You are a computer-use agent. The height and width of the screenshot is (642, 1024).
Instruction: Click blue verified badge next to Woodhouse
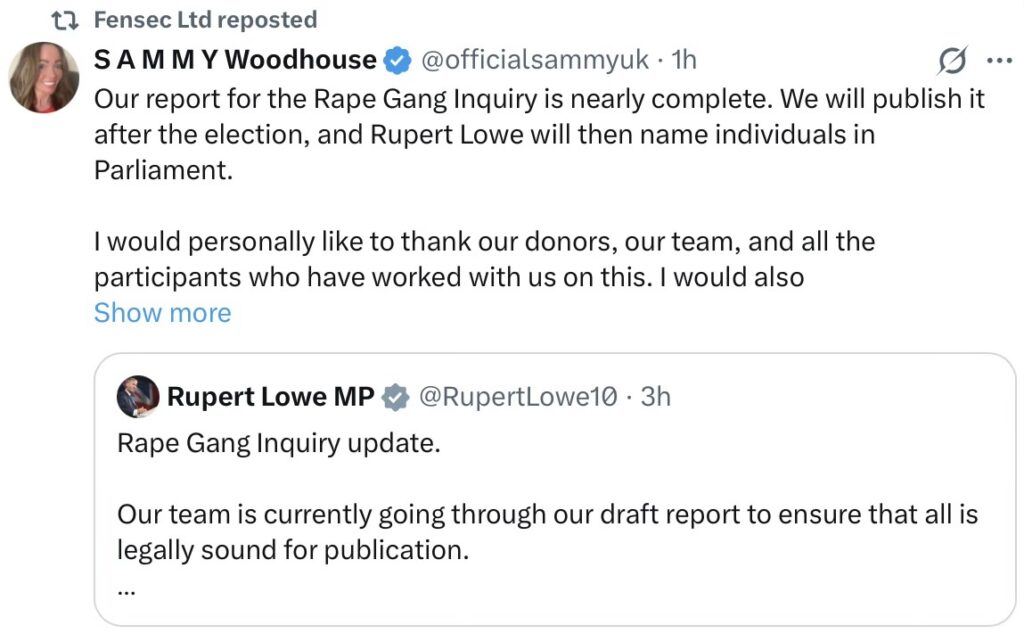pos(397,61)
